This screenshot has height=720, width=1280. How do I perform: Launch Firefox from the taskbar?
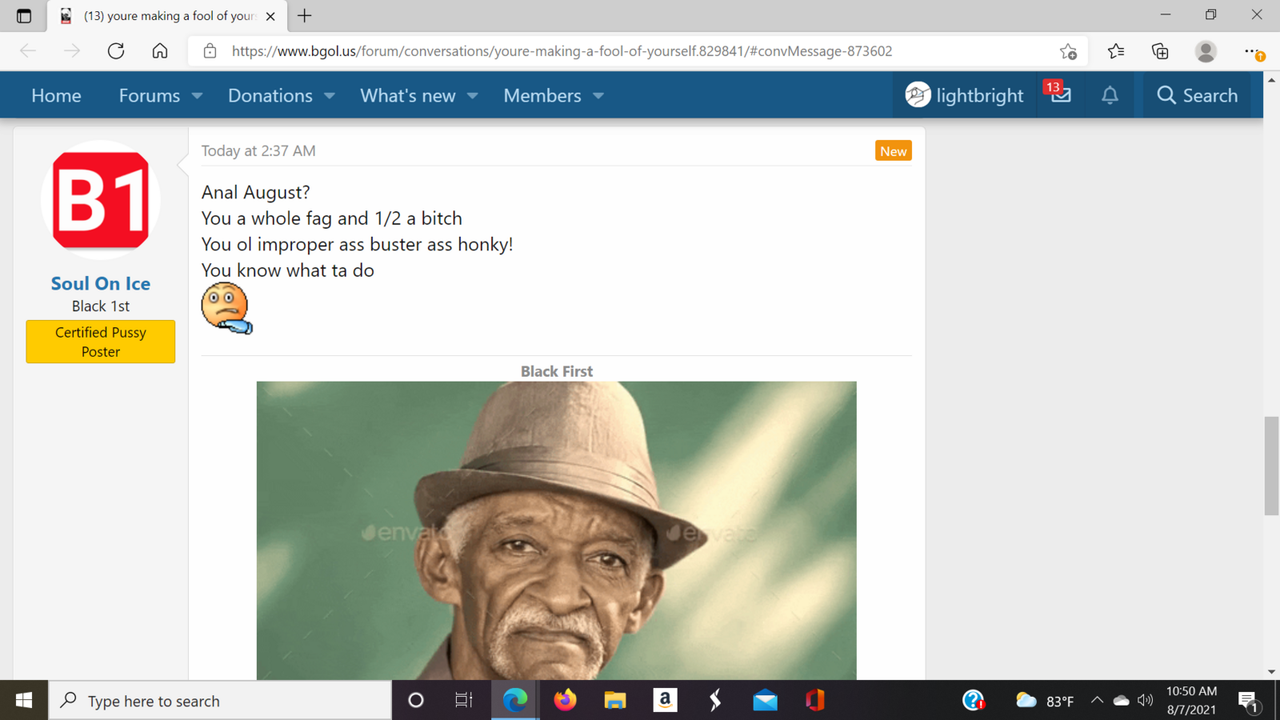click(x=565, y=701)
